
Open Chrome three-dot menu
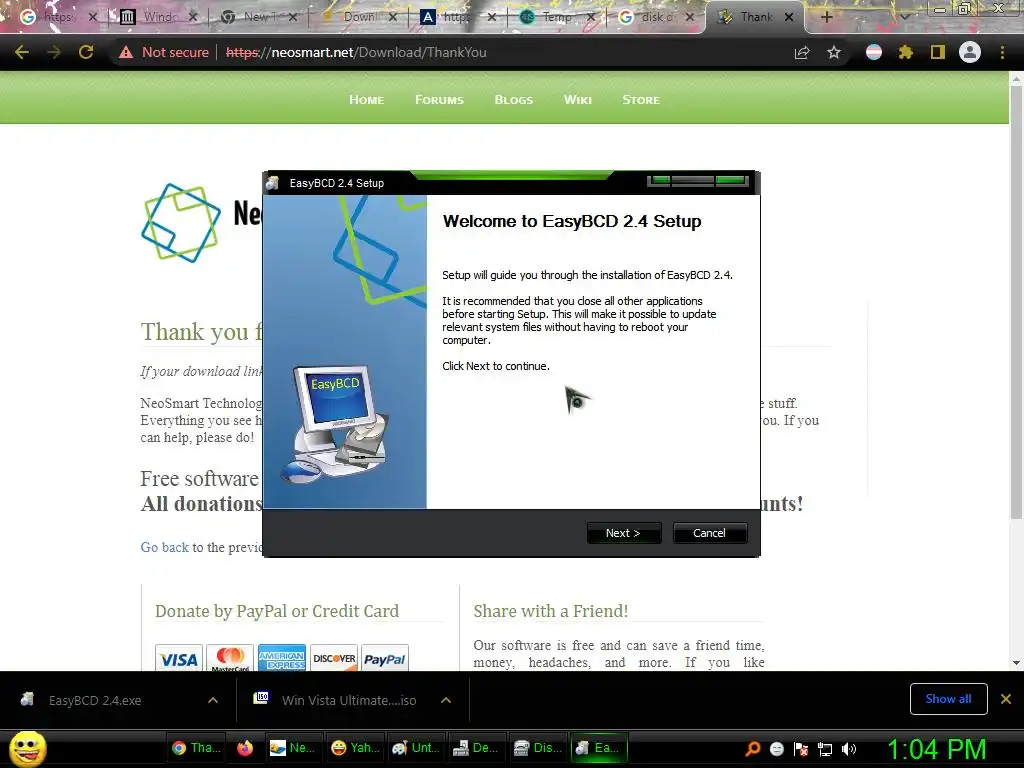click(x=1002, y=52)
